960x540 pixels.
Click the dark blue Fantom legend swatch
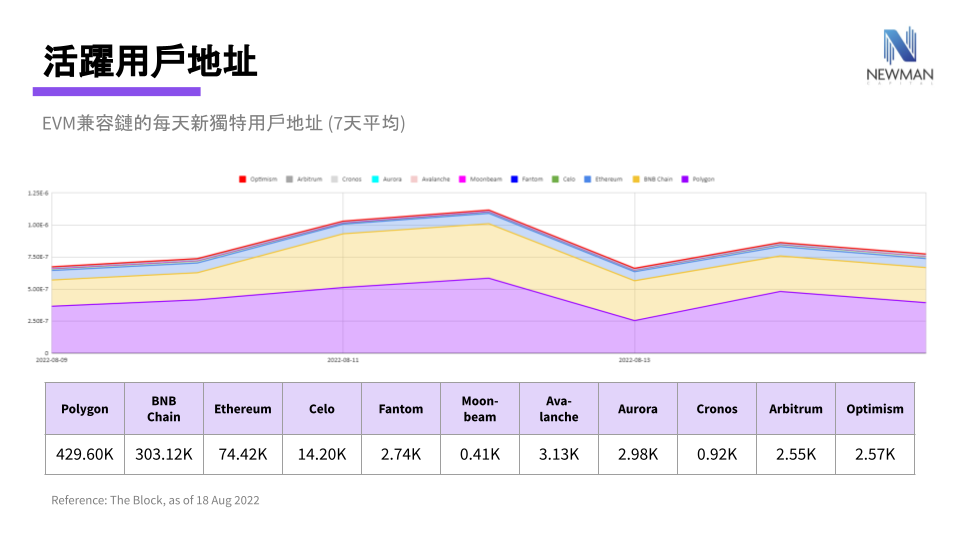point(514,179)
